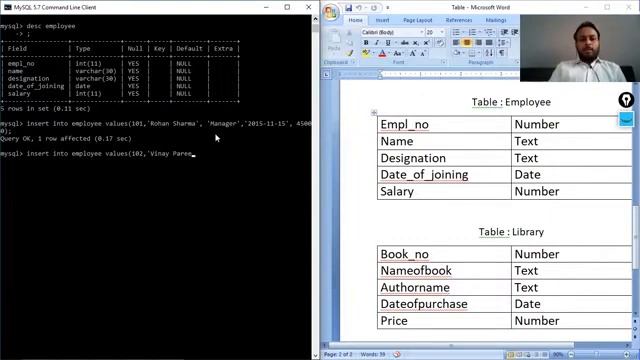Image resolution: width=640 pixels, height=360 pixels.
Task: Switch to Print Layout view in status bar
Action: pos(510,355)
